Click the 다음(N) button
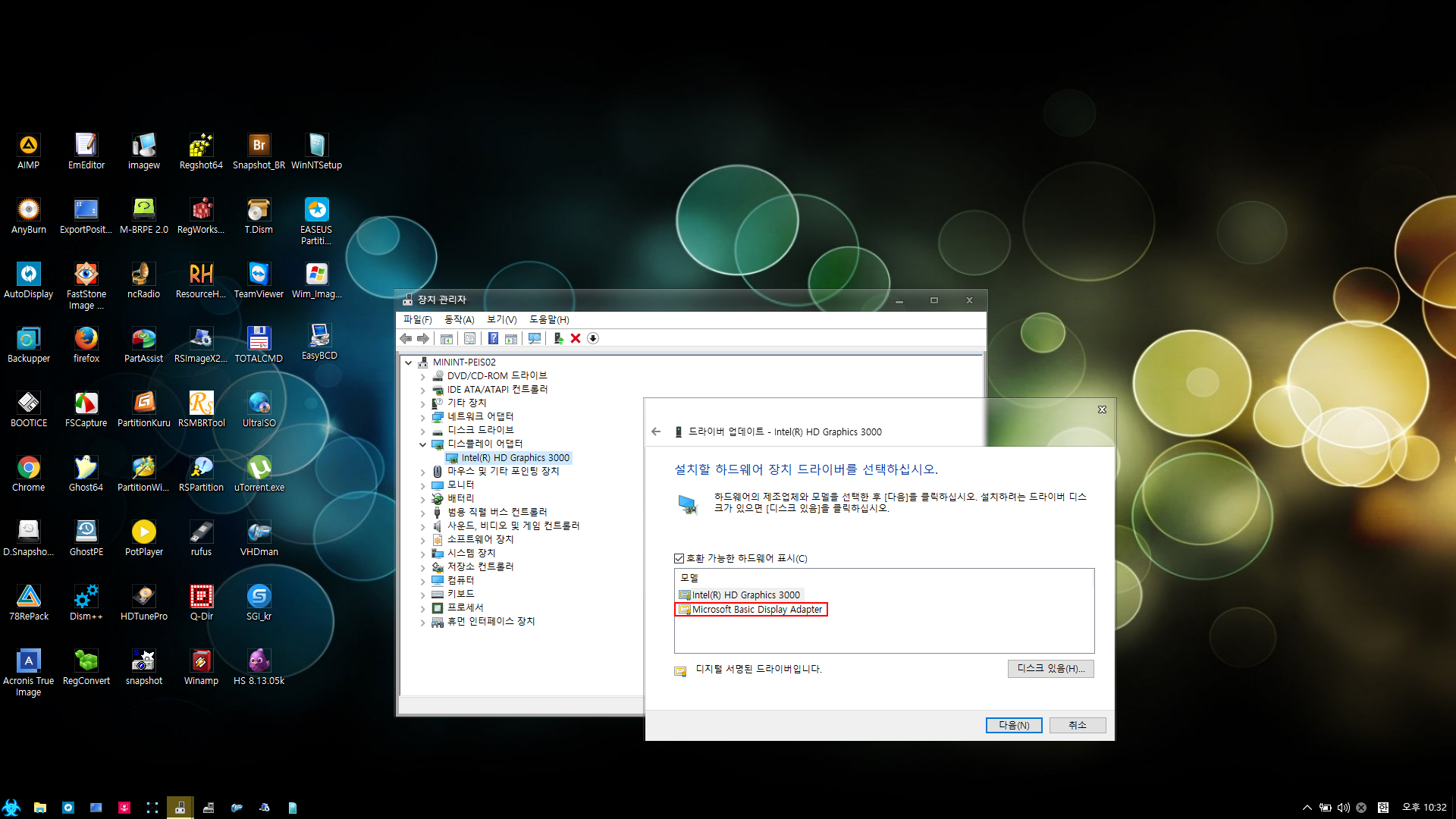 [1014, 726]
